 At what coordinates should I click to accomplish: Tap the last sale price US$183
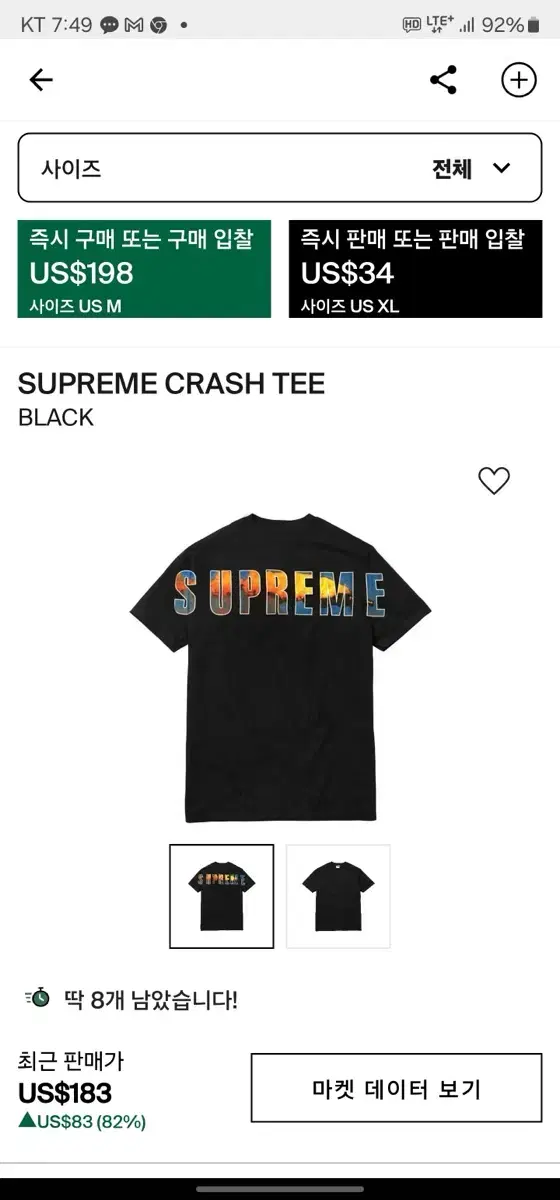click(65, 1093)
